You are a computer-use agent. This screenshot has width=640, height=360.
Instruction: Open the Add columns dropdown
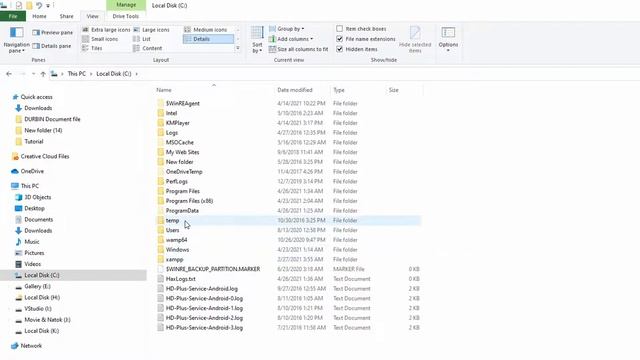coord(291,39)
